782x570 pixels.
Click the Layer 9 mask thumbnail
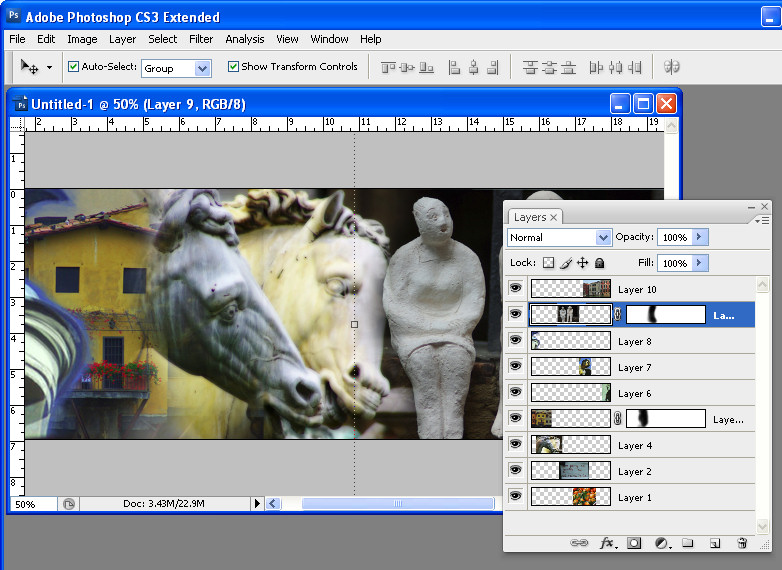coord(666,315)
